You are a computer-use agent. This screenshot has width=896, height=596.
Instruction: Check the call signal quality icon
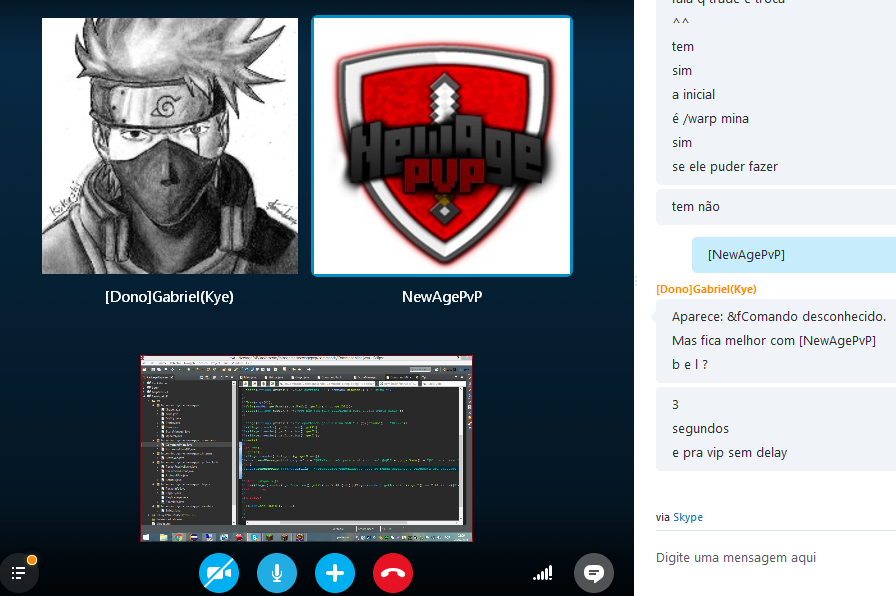click(543, 573)
